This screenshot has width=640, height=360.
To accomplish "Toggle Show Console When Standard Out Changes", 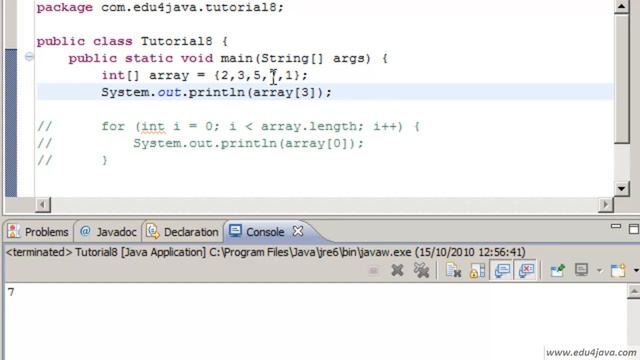I will pyautogui.click(x=502, y=271).
